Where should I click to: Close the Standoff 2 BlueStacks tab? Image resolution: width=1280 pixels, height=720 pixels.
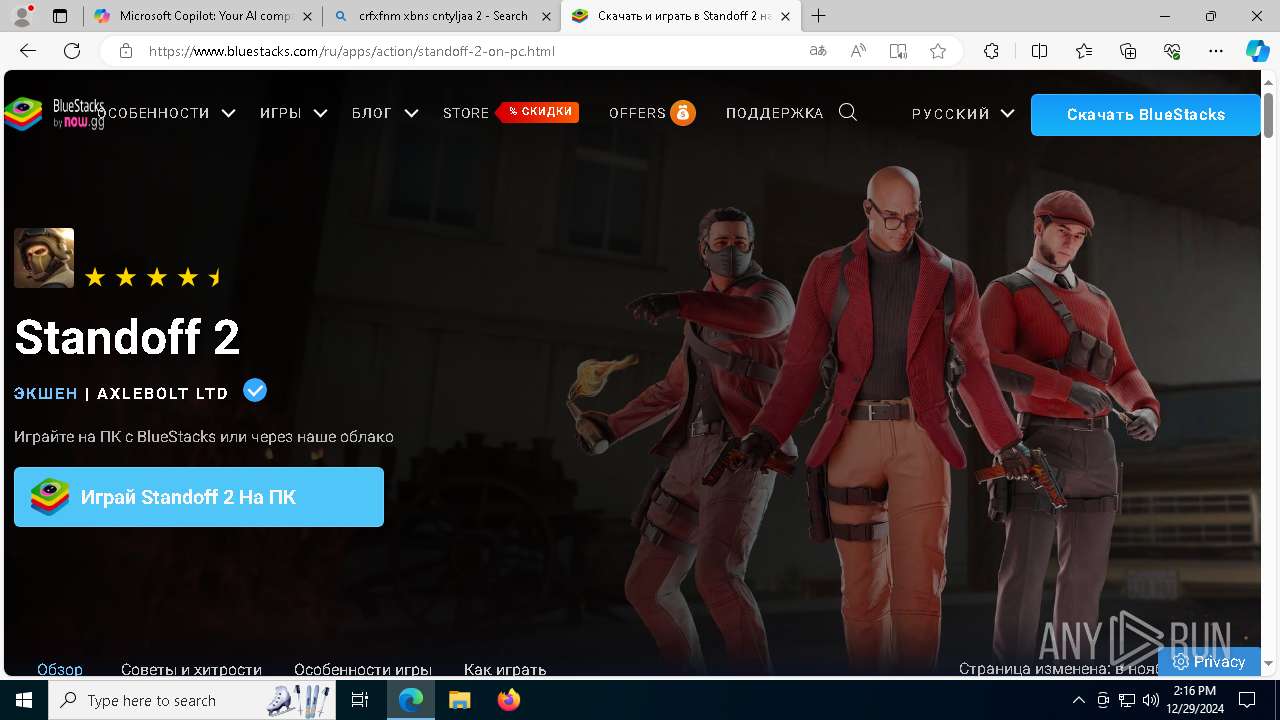786,16
